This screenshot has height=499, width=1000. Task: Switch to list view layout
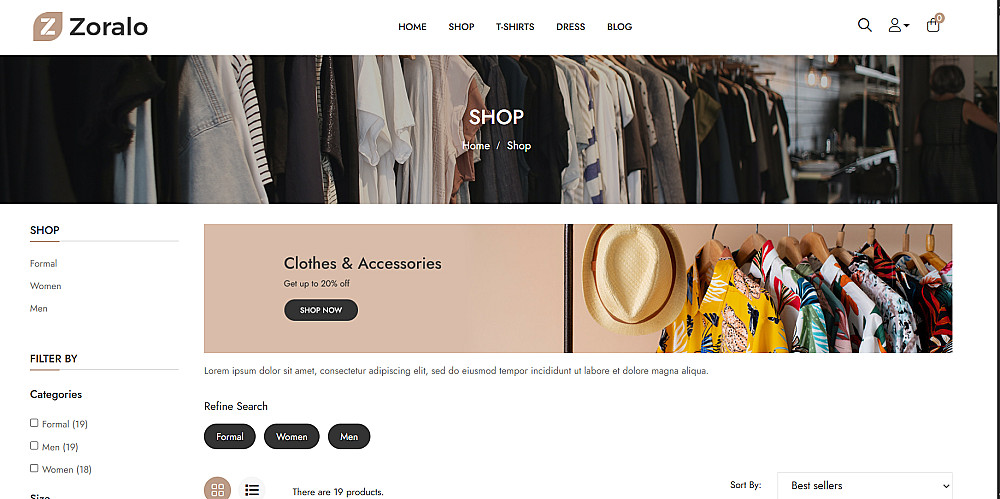tap(252, 489)
